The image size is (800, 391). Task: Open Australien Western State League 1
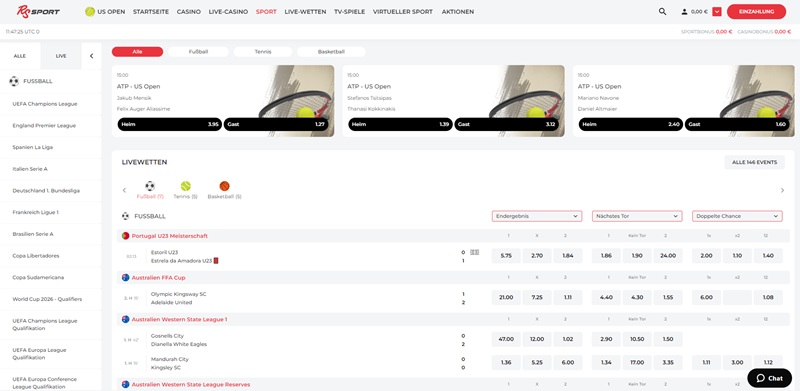[x=179, y=320]
